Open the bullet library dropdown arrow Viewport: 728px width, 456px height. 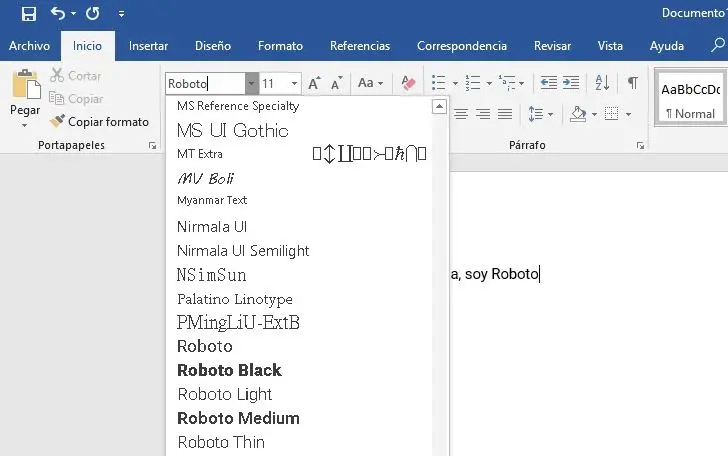tap(455, 84)
